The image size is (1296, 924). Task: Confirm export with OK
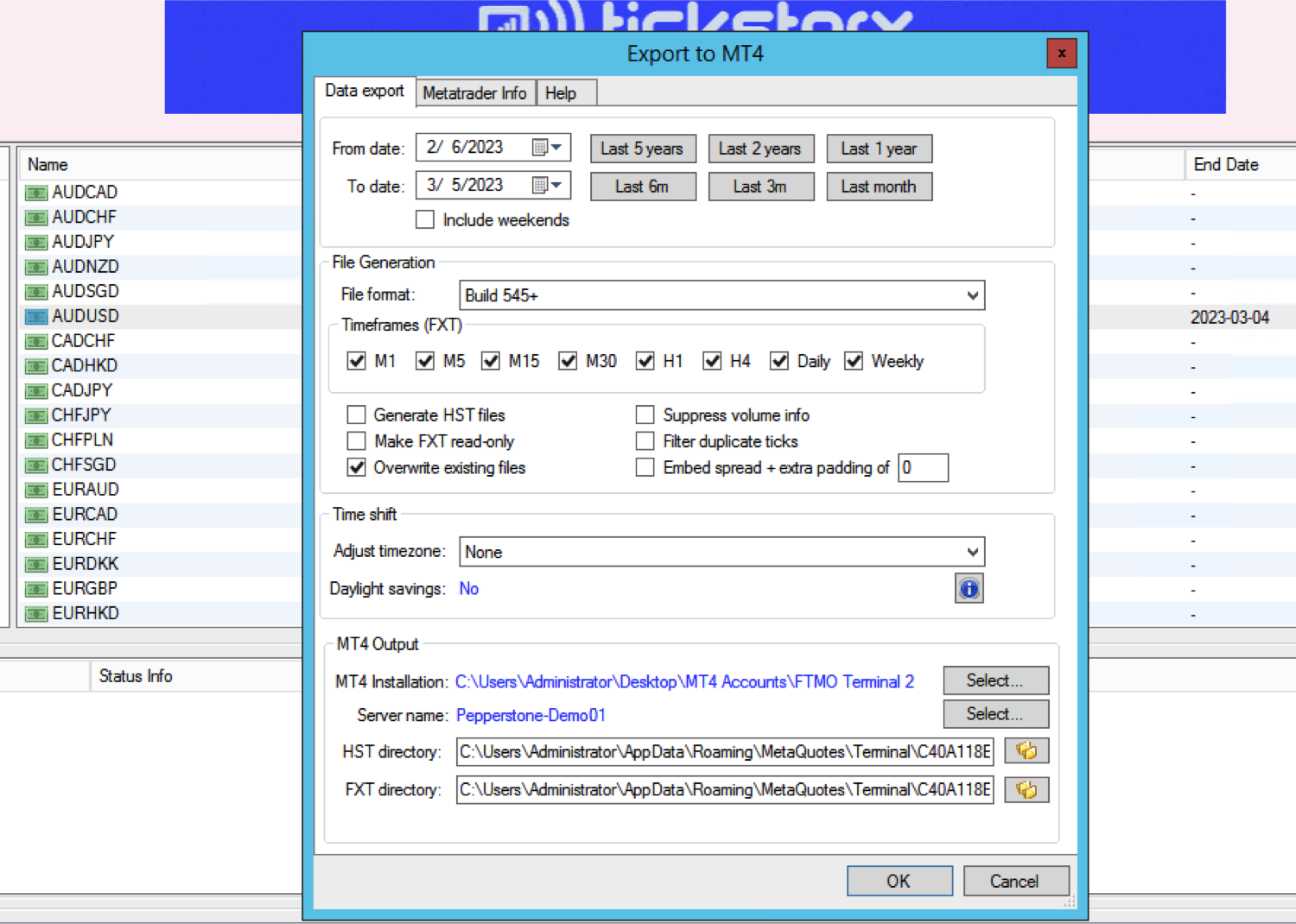coord(899,881)
